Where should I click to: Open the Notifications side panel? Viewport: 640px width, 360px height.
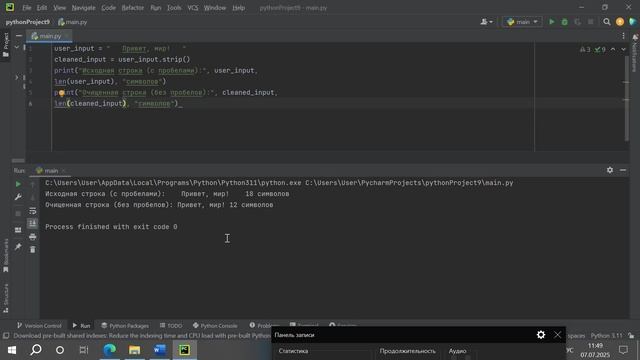[635, 53]
